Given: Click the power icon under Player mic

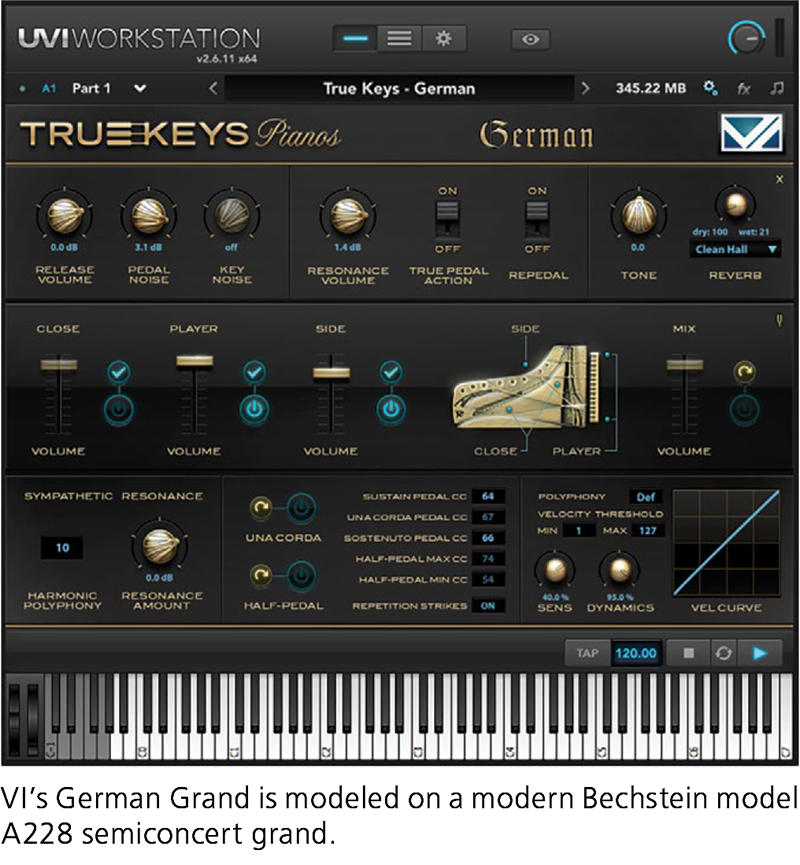Looking at the screenshot, I should click(255, 408).
